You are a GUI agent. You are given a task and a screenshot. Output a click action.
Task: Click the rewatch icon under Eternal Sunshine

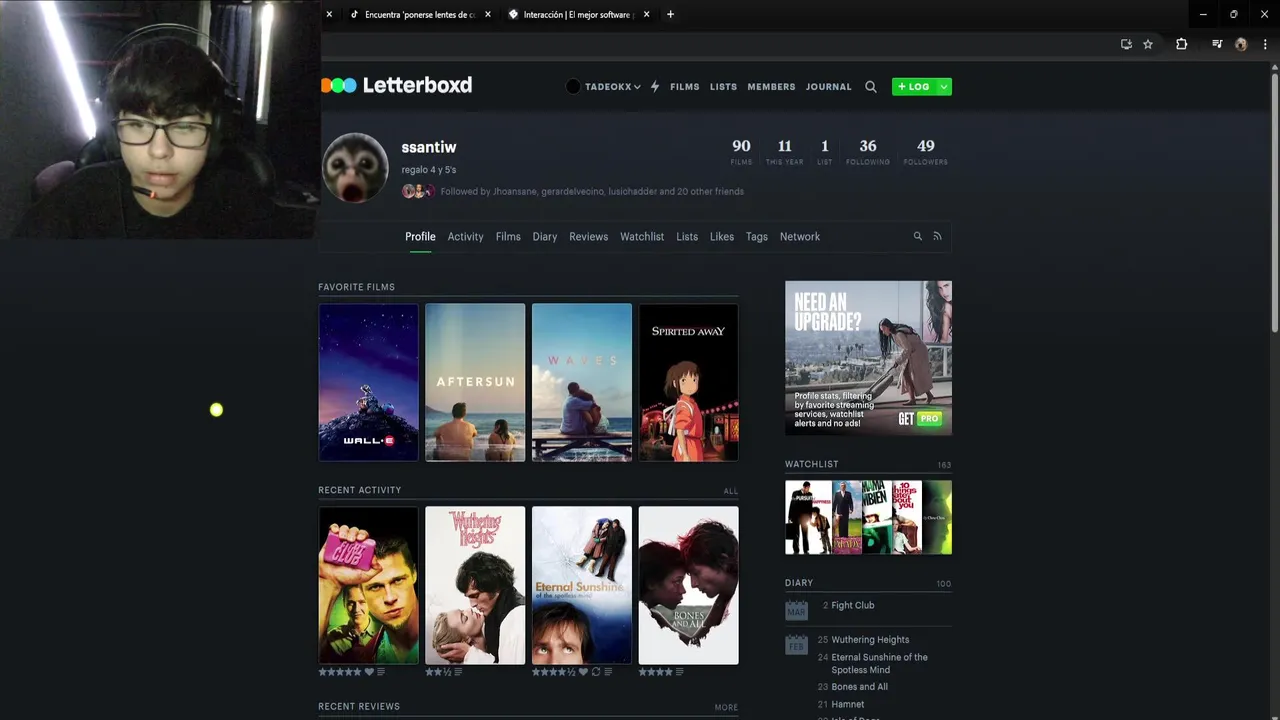pos(596,672)
